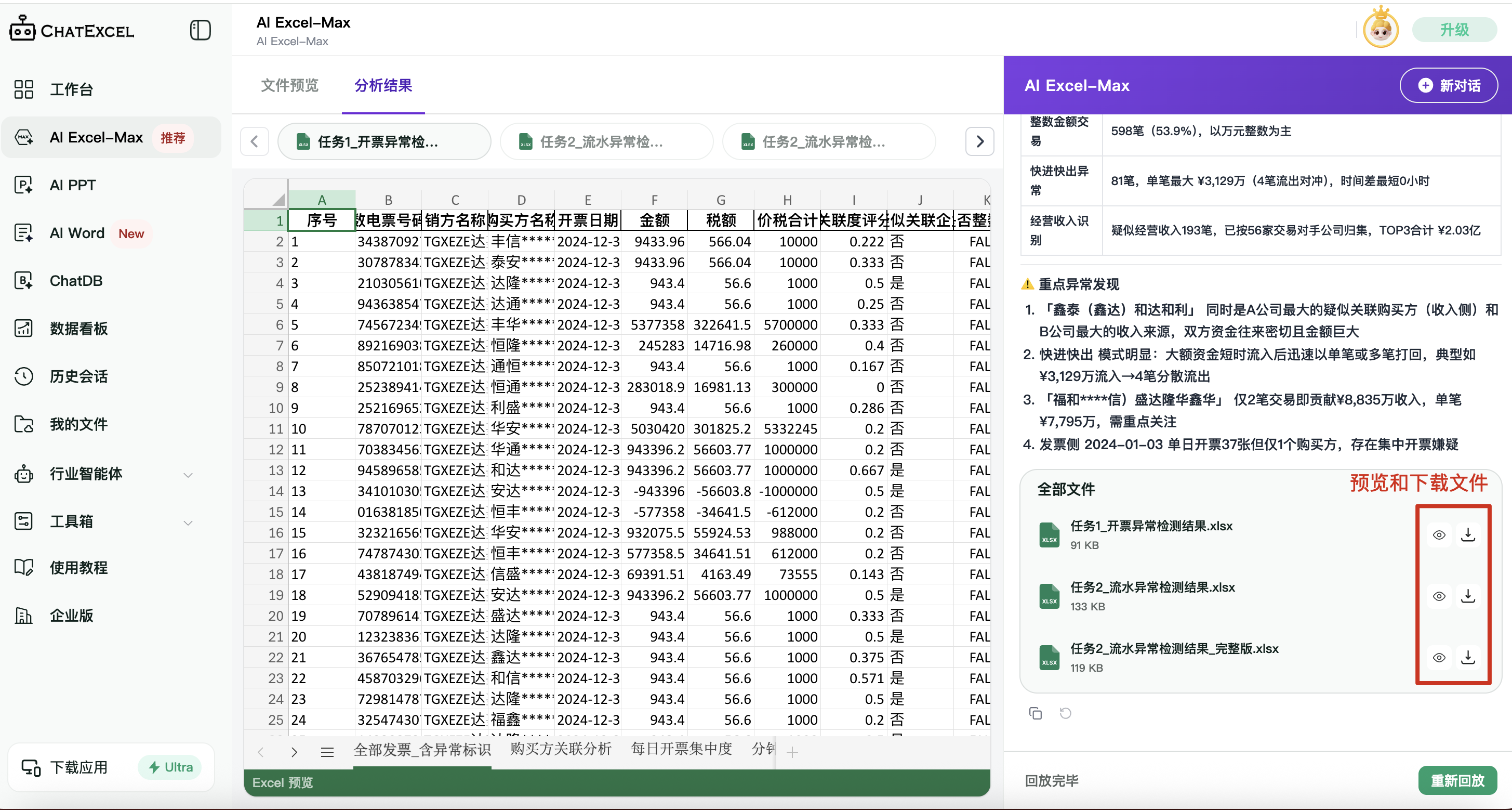Click the Ultra badge
Viewport: 1512px width, 810px height.
coord(170,767)
